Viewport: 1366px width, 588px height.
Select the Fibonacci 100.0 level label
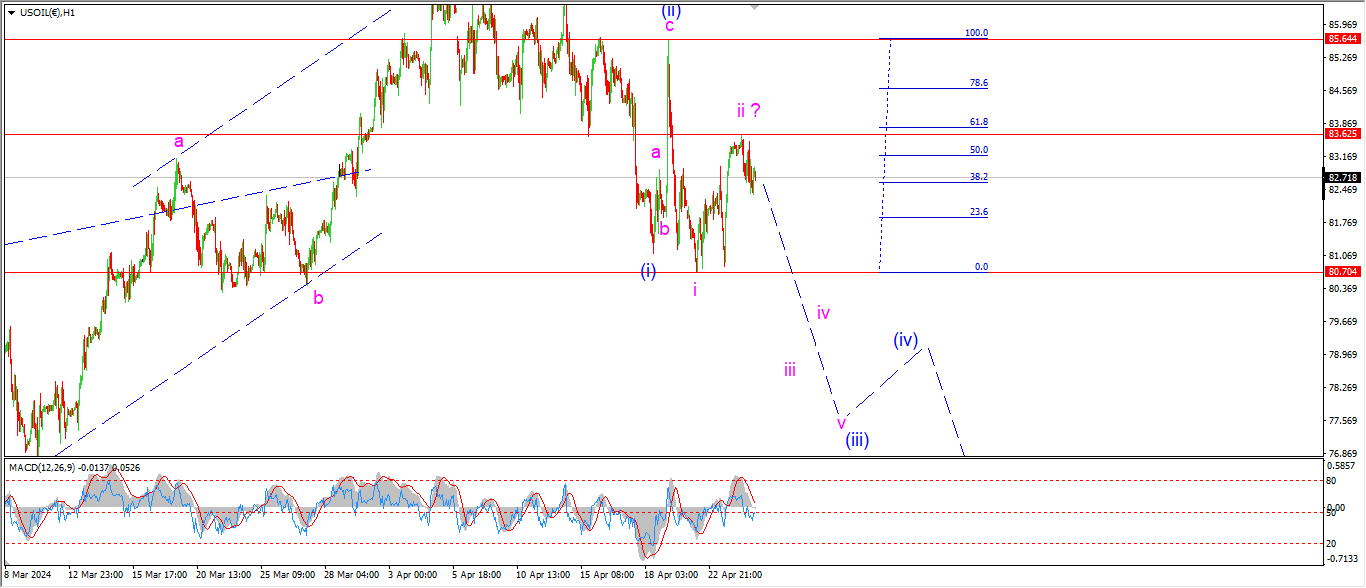(x=976, y=33)
